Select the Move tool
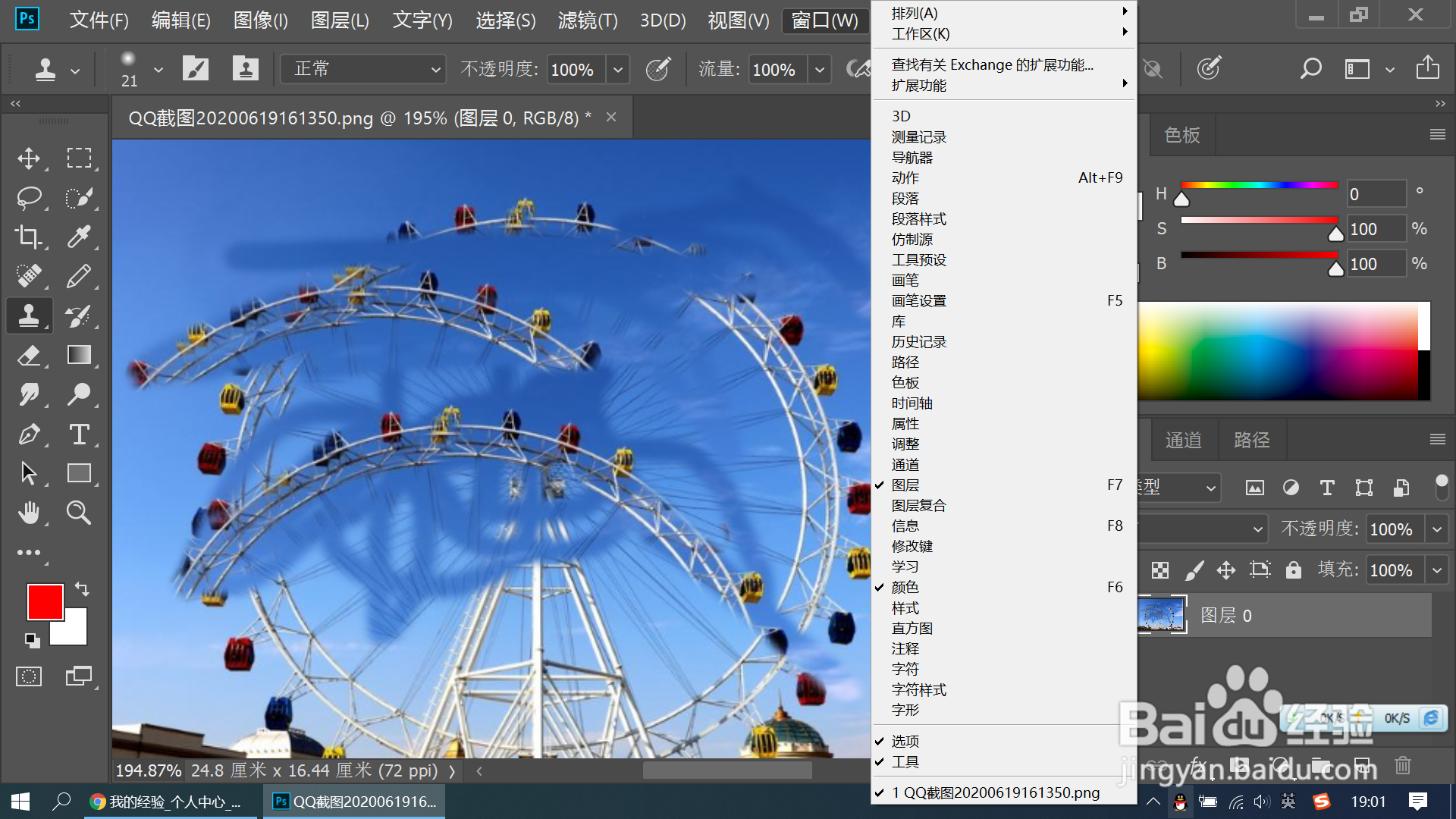The image size is (1456, 819). 29,158
